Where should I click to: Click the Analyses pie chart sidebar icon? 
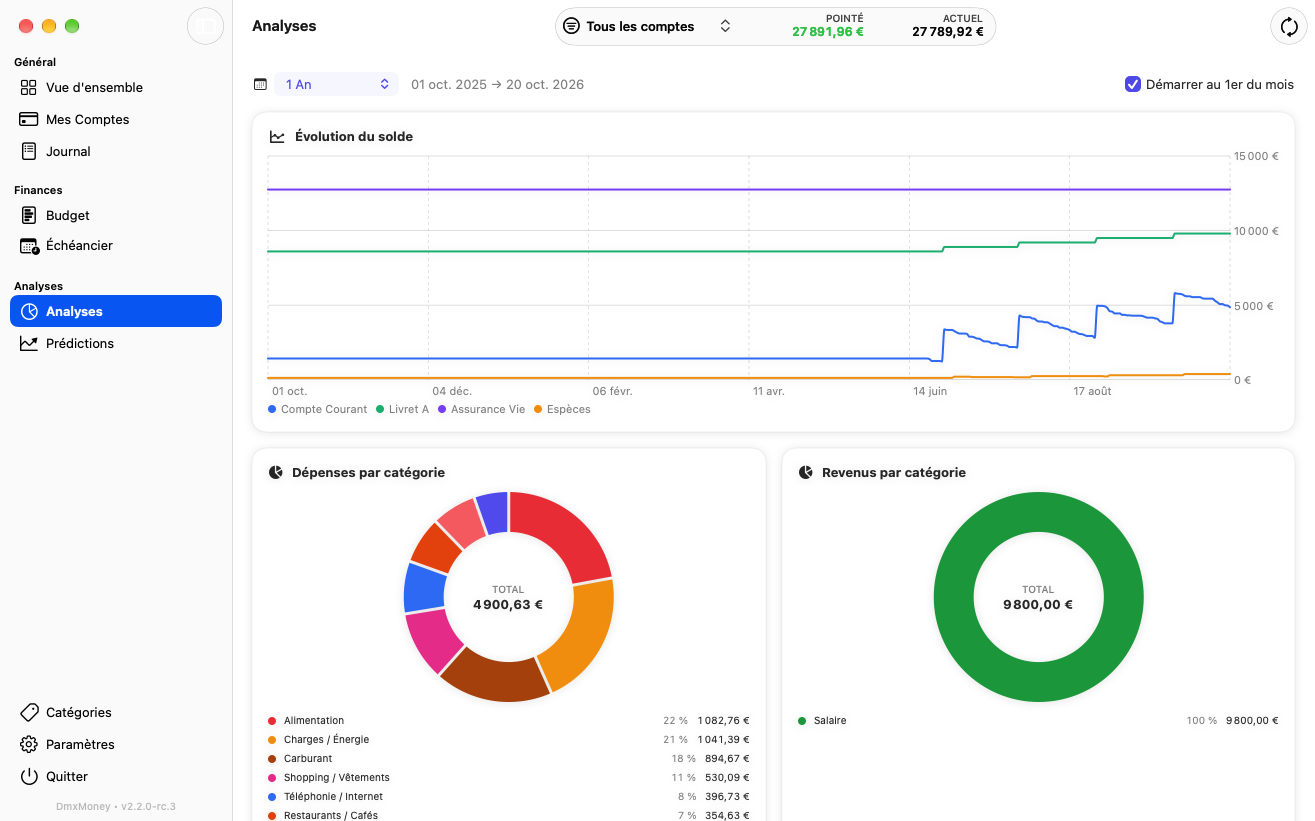pos(29,311)
